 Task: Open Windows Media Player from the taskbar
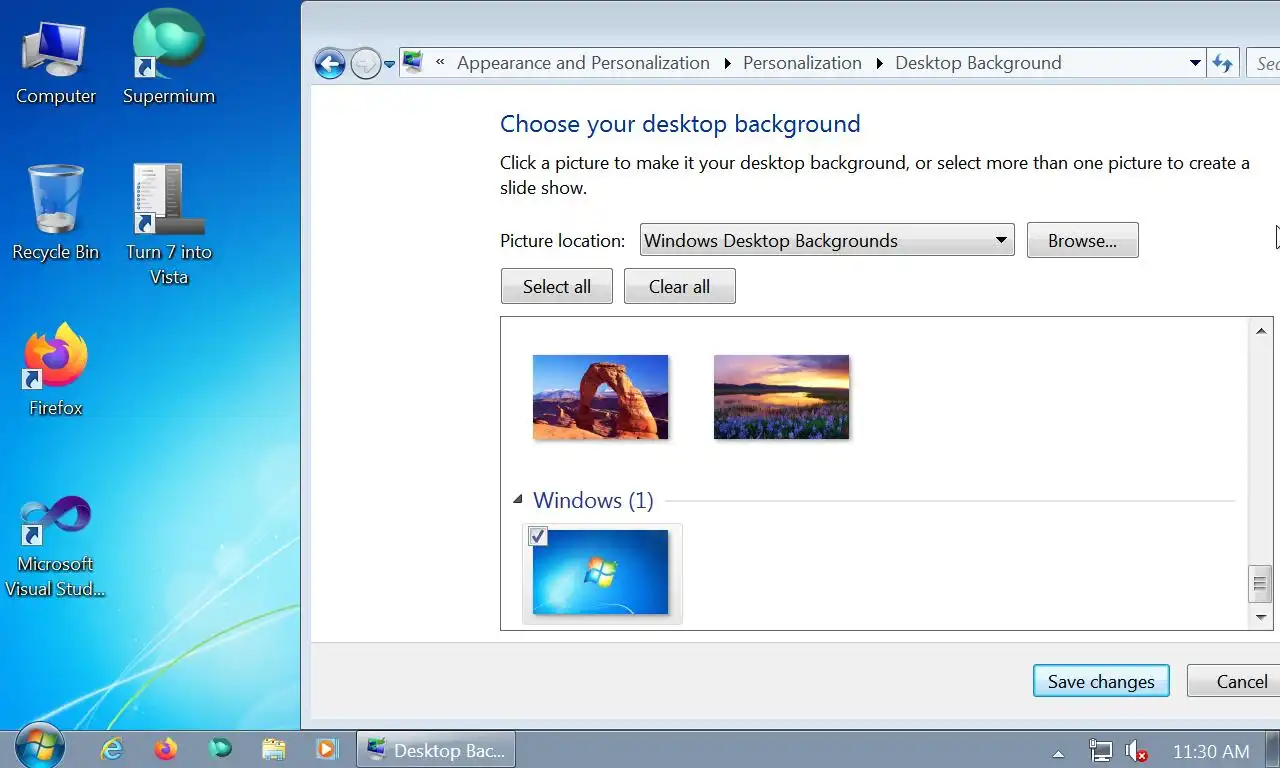326,749
